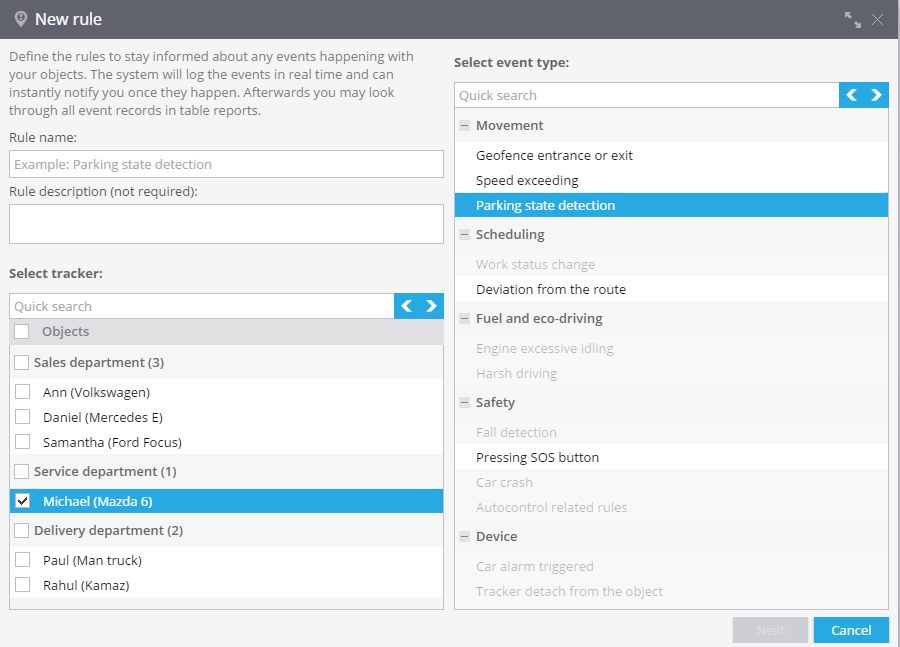Collapse the Fuel and eco-driving group

click(464, 318)
